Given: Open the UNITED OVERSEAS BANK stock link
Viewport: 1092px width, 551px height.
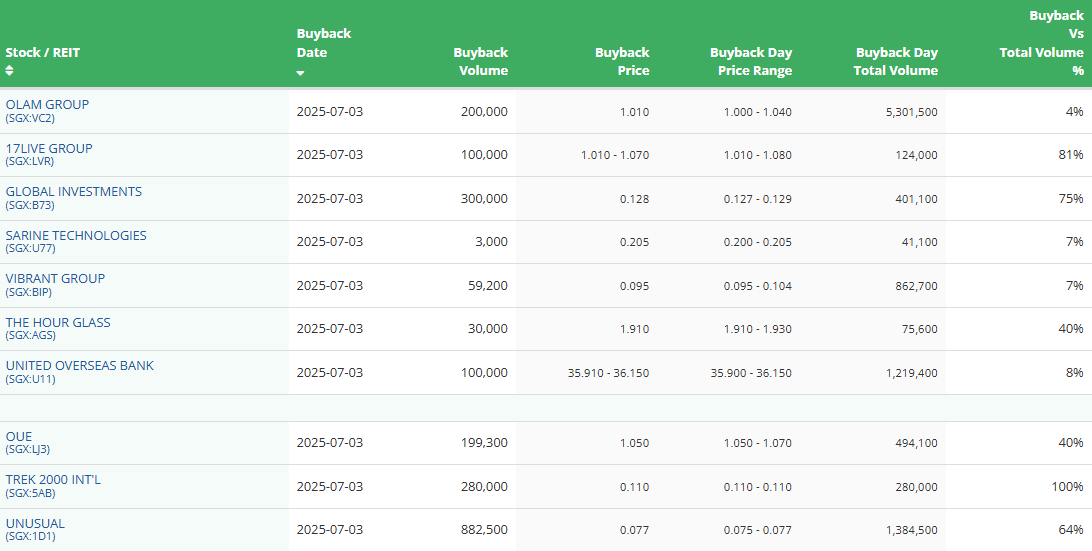Looking at the screenshot, I should point(79,366).
